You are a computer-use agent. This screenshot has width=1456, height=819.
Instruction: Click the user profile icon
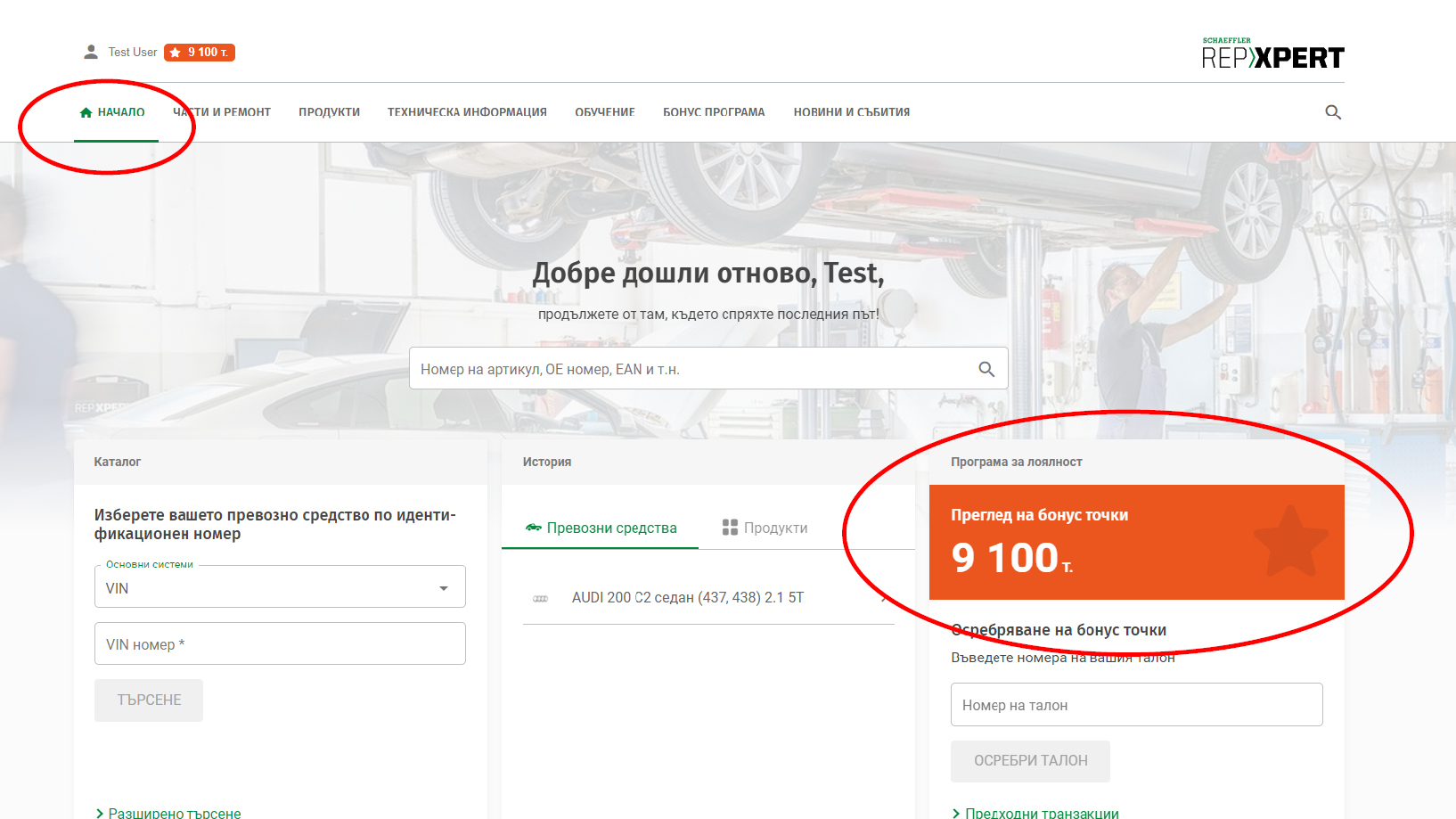pos(91,52)
